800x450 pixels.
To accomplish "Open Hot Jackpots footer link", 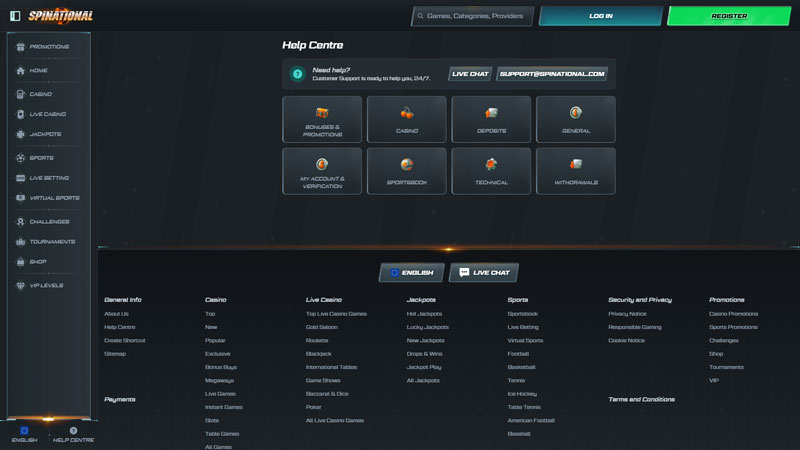I will [424, 314].
